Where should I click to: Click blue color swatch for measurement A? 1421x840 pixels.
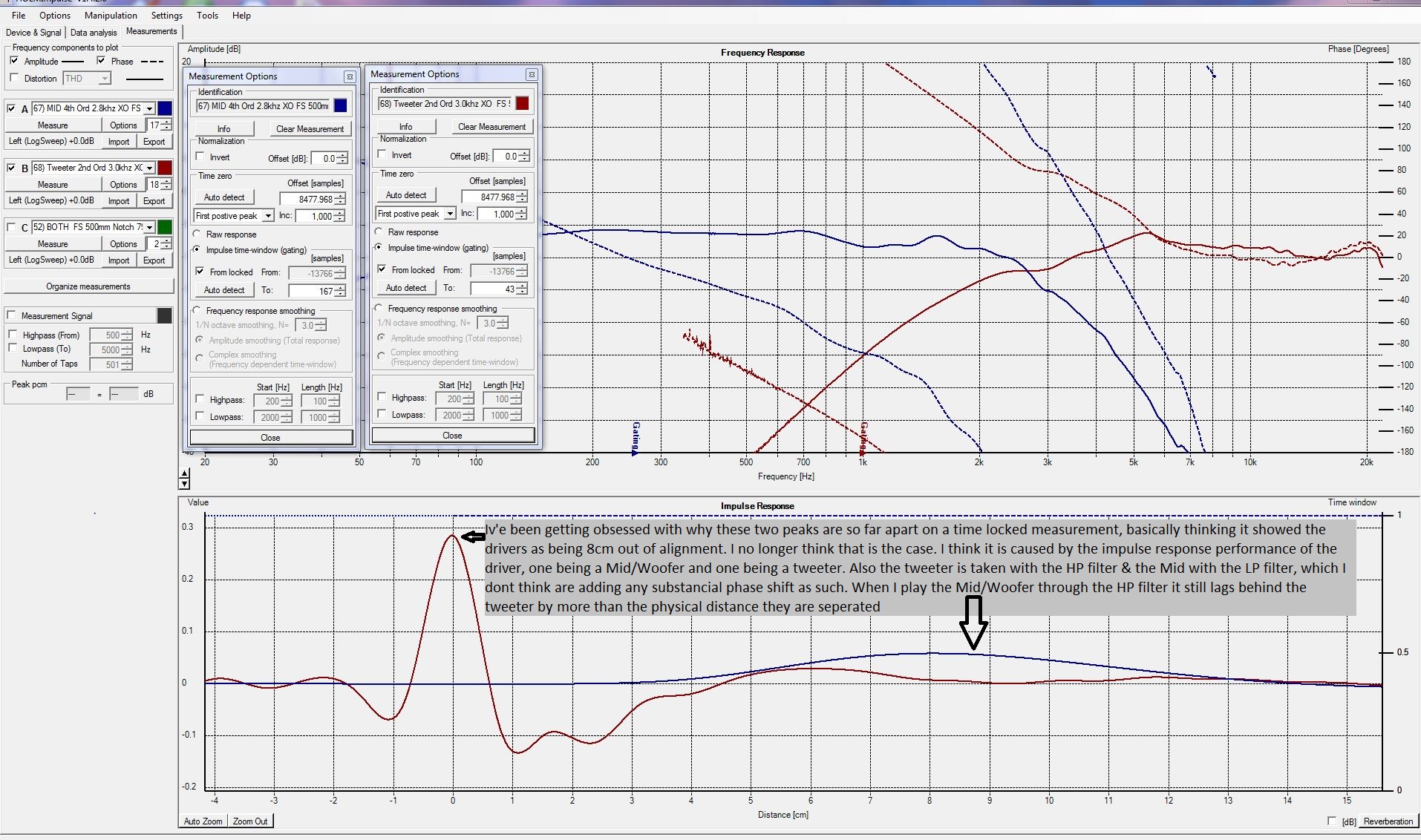(x=165, y=108)
